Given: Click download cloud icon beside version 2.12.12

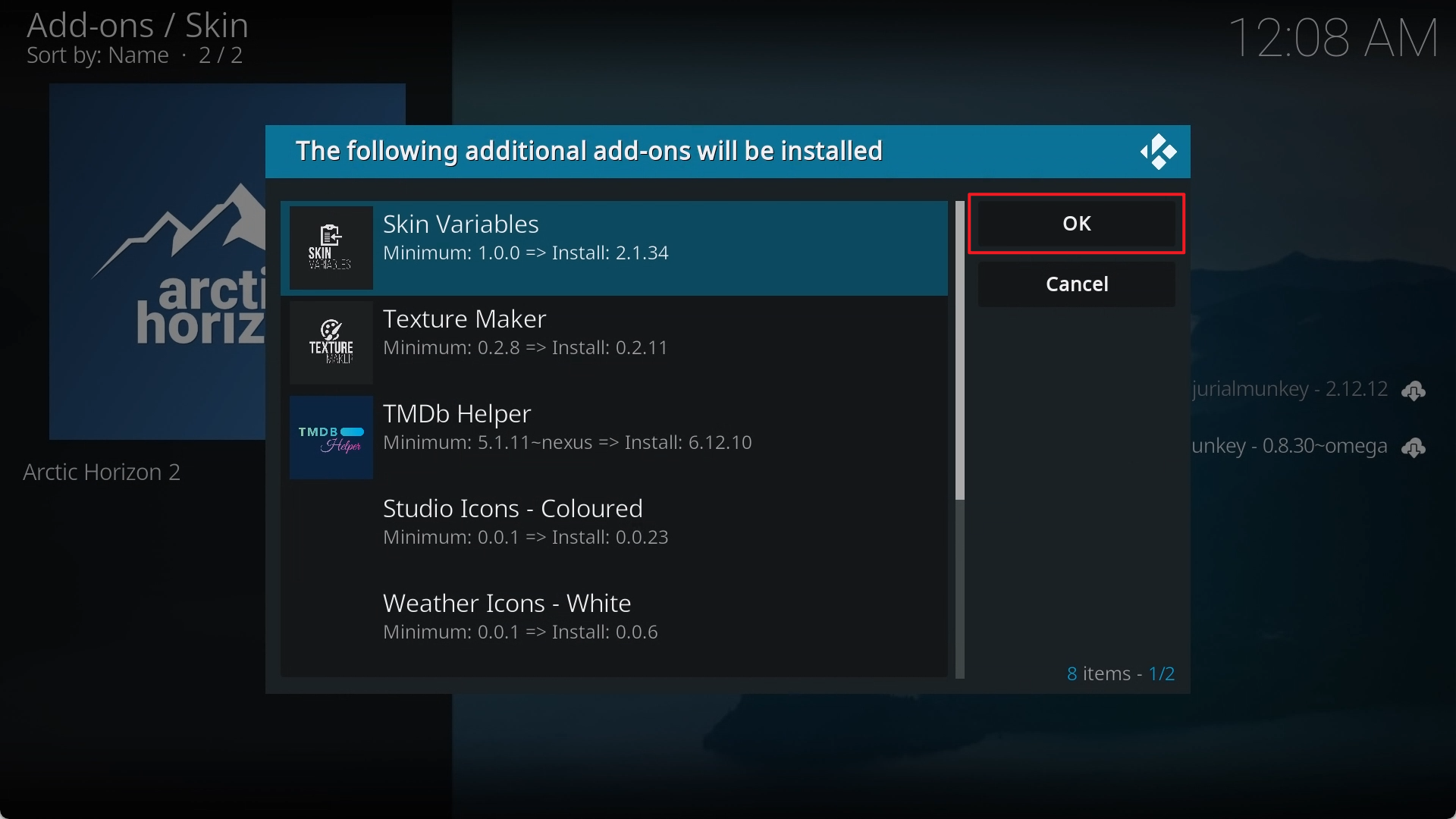Looking at the screenshot, I should tap(1414, 391).
